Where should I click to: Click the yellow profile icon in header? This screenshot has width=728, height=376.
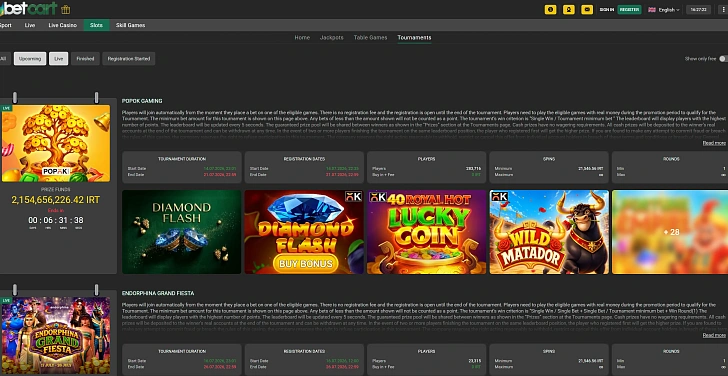point(569,9)
